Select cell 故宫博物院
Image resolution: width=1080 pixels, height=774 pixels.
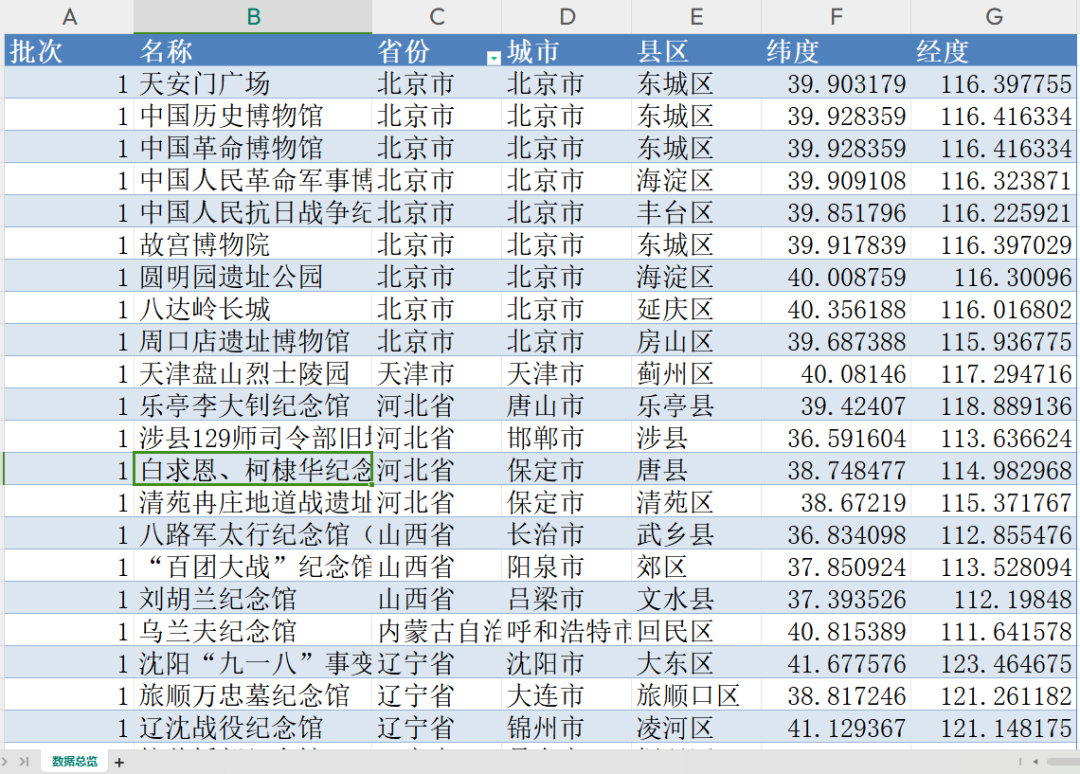point(253,244)
